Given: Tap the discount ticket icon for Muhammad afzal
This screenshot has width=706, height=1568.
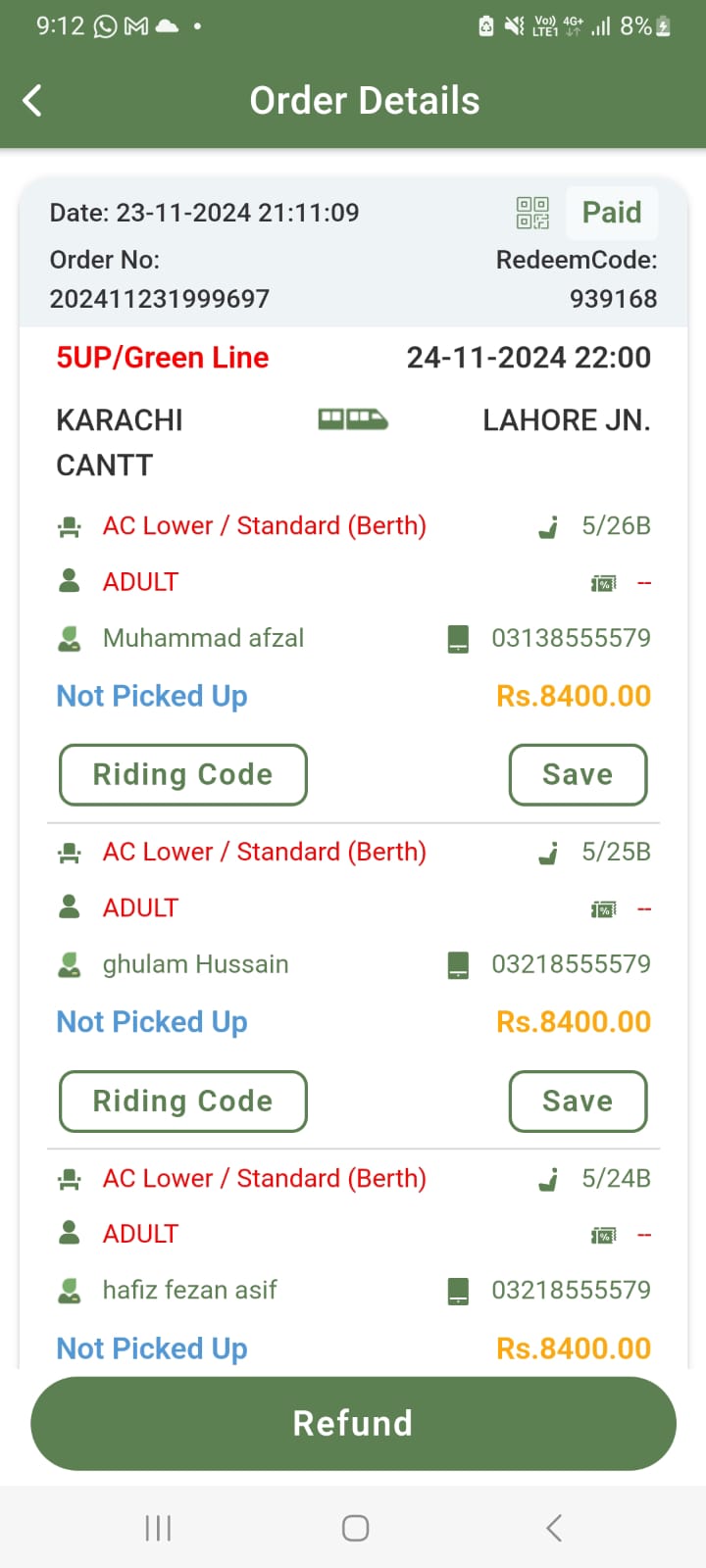Looking at the screenshot, I should coord(603,583).
